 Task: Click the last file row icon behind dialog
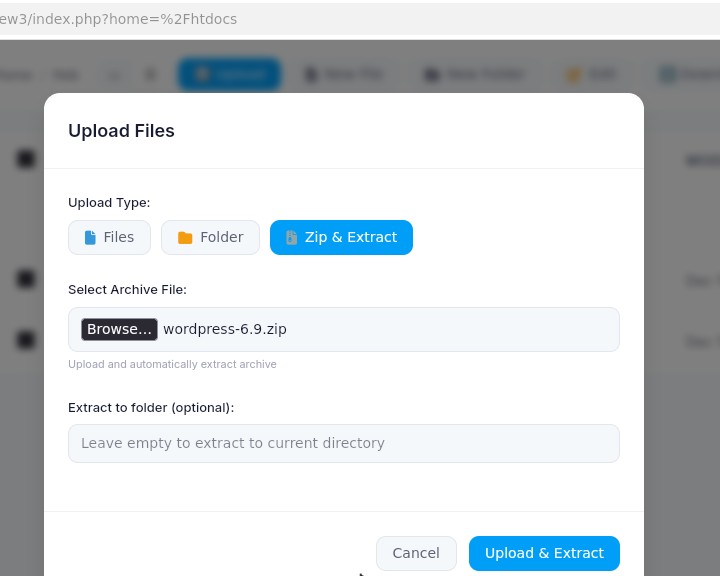tap(26, 340)
